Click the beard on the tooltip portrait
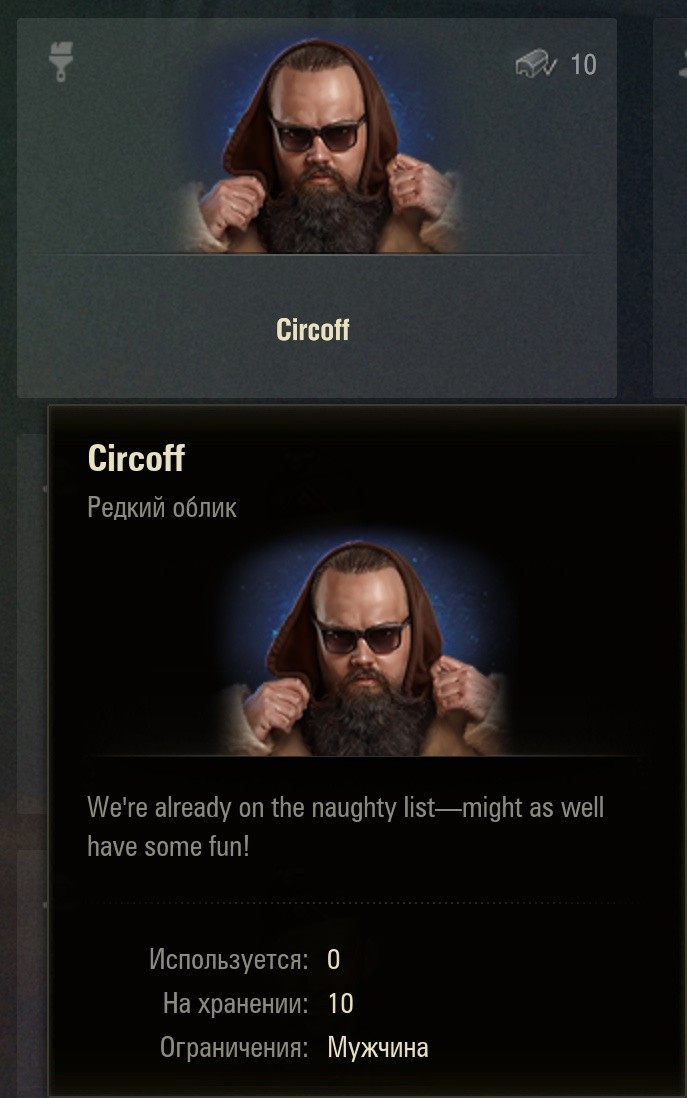The width and height of the screenshot is (687, 1098). click(x=366, y=719)
